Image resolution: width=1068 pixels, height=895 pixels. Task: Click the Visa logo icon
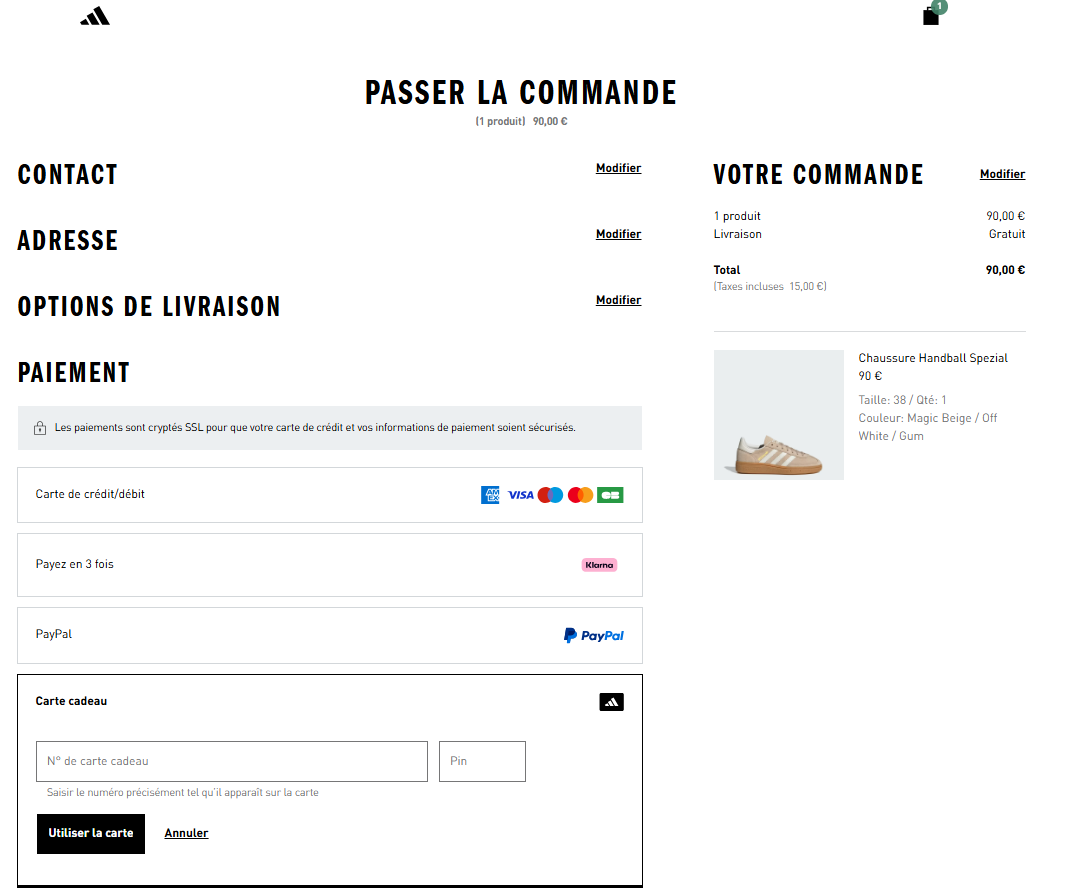coord(520,495)
